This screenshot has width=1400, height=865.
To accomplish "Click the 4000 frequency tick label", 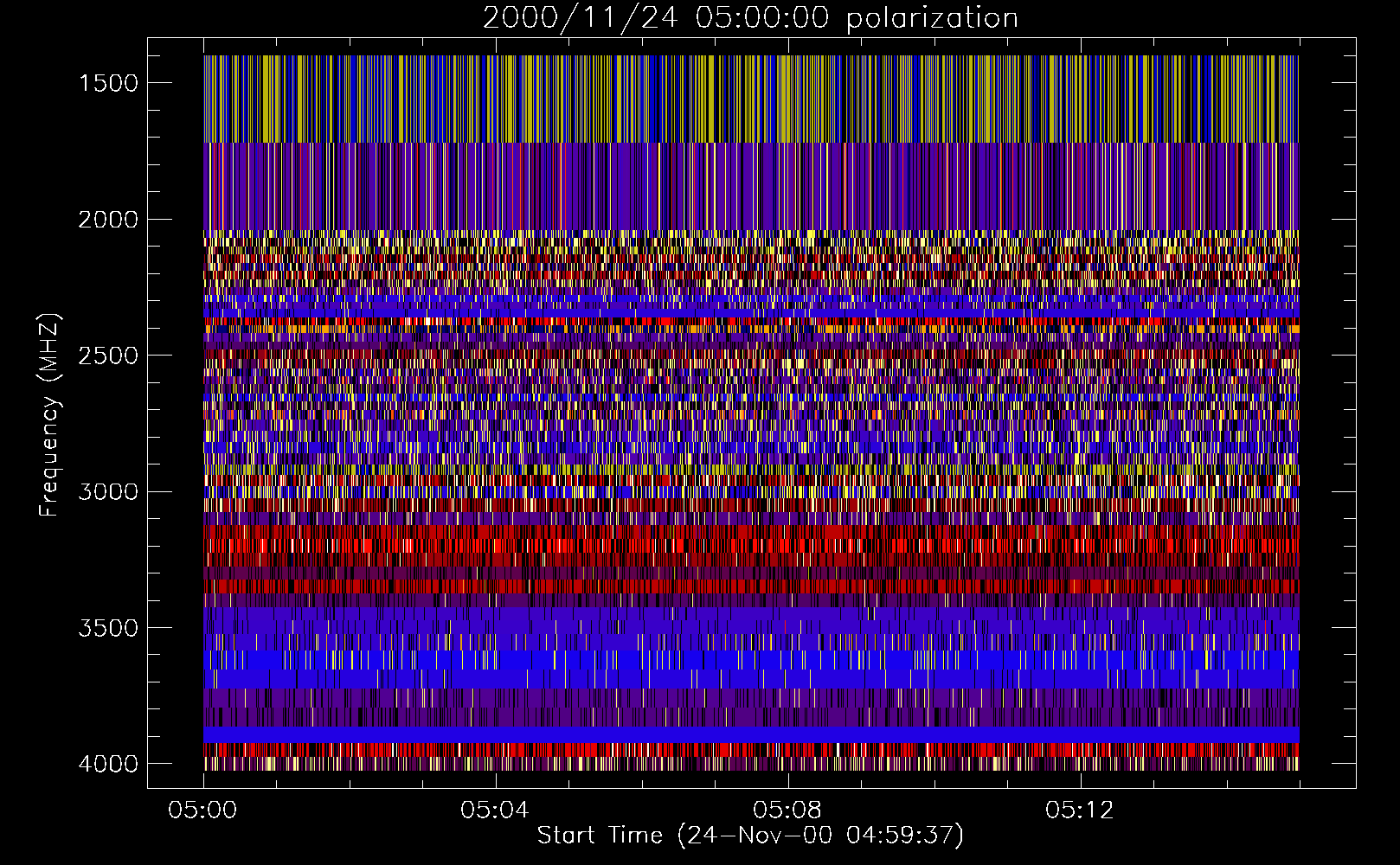I will [x=108, y=764].
